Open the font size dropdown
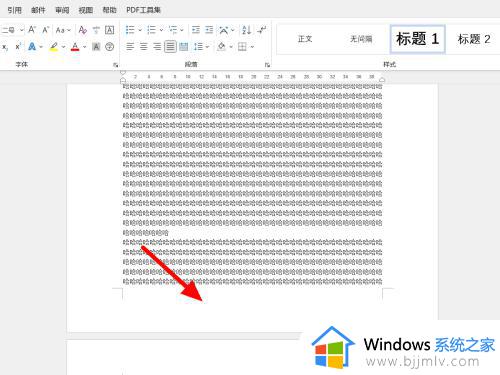 (x=22, y=30)
